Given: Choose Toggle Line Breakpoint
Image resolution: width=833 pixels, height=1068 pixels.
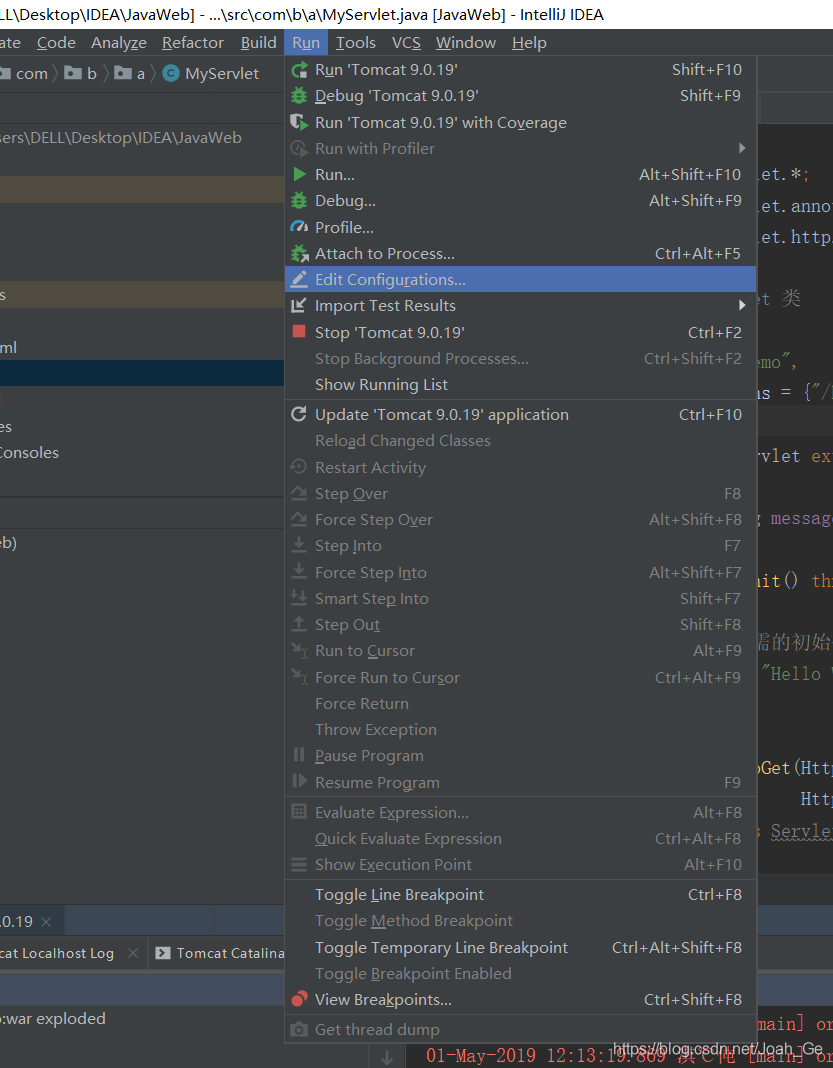Looking at the screenshot, I should (x=520, y=894).
